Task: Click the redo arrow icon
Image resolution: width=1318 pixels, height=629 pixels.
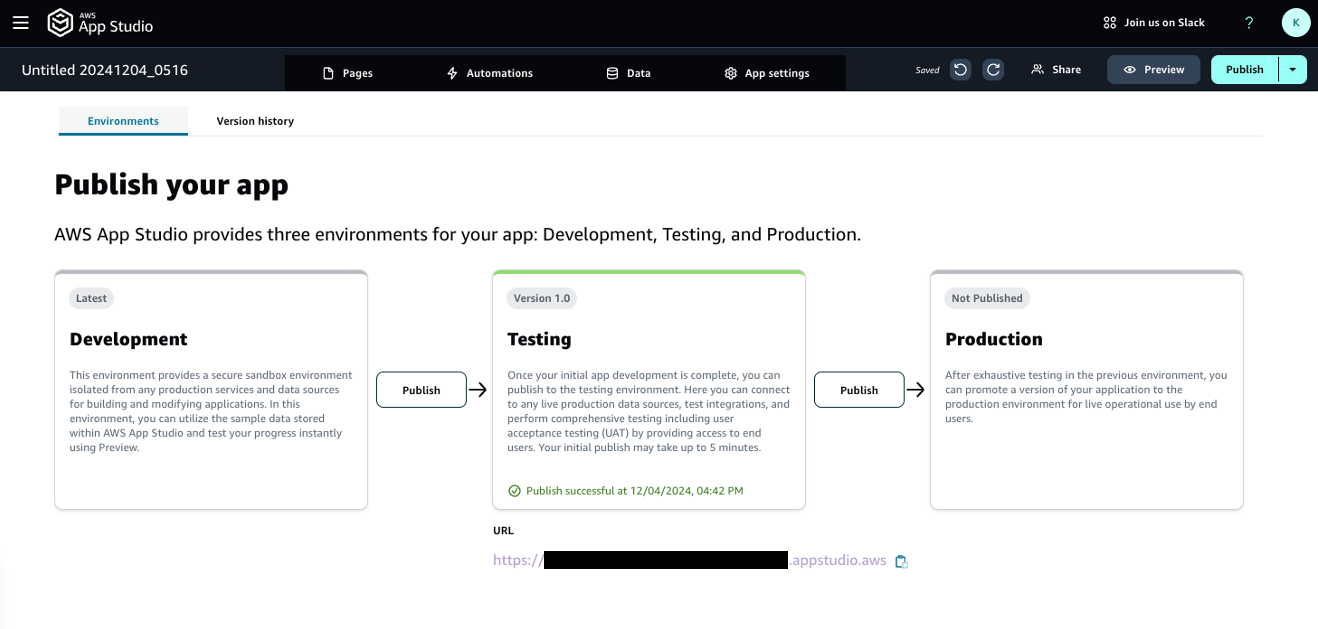Action: coord(993,69)
